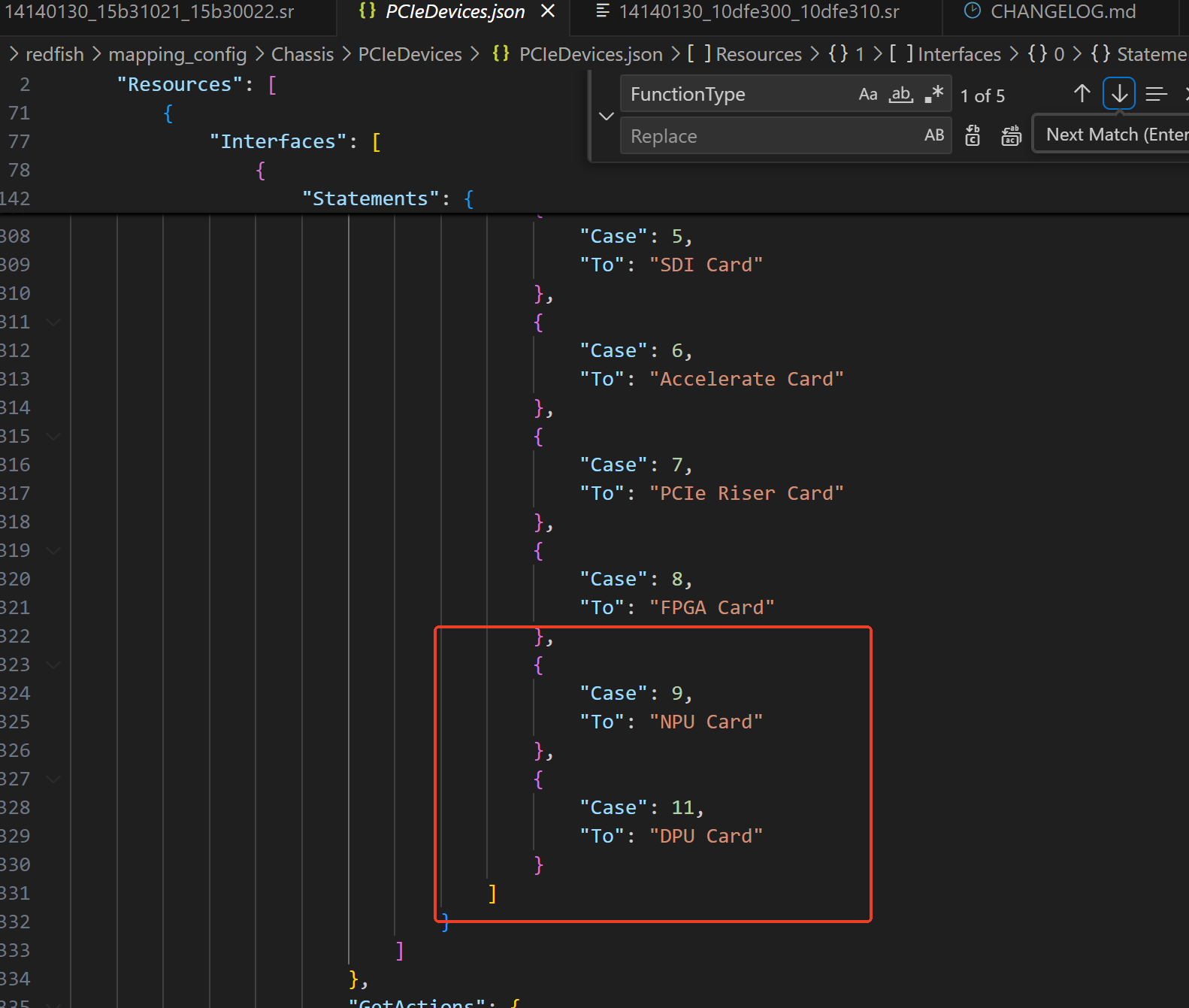Select Chassis in the breadcrumb path
This screenshot has width=1189, height=1008.
(302, 54)
